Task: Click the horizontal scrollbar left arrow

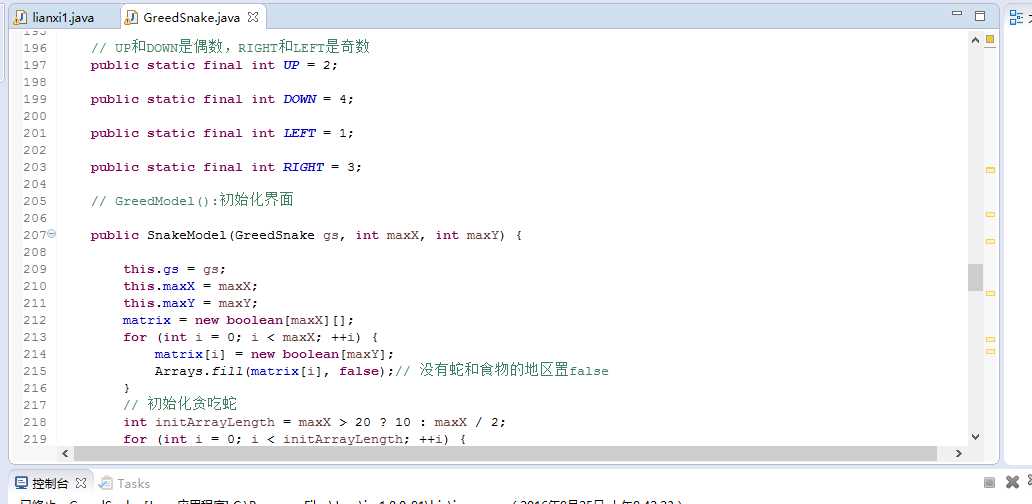Action: point(64,453)
